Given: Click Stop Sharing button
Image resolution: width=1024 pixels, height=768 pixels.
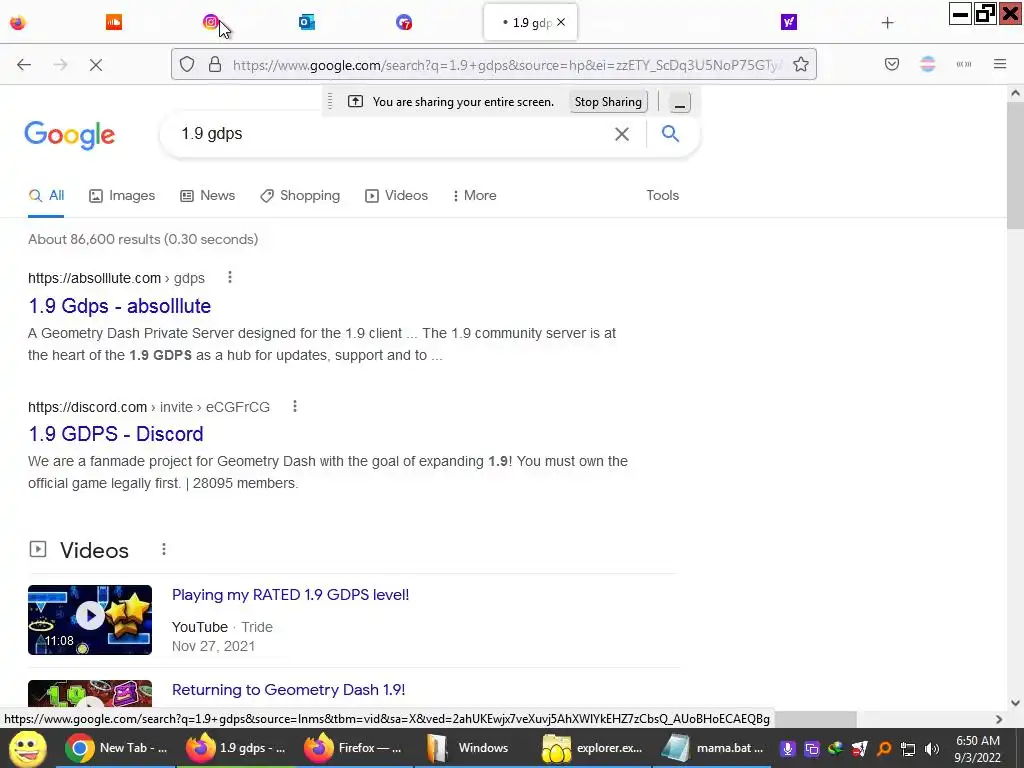Looking at the screenshot, I should coord(608,102).
